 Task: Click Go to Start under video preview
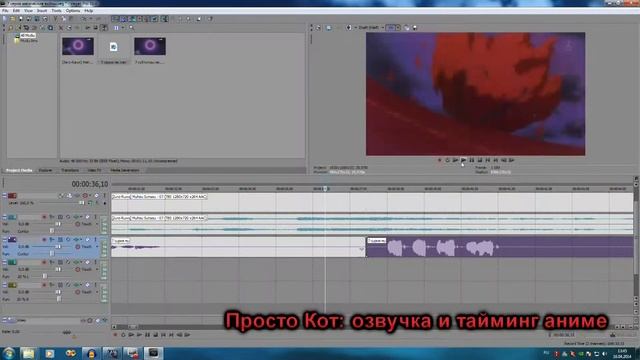tap(488, 160)
